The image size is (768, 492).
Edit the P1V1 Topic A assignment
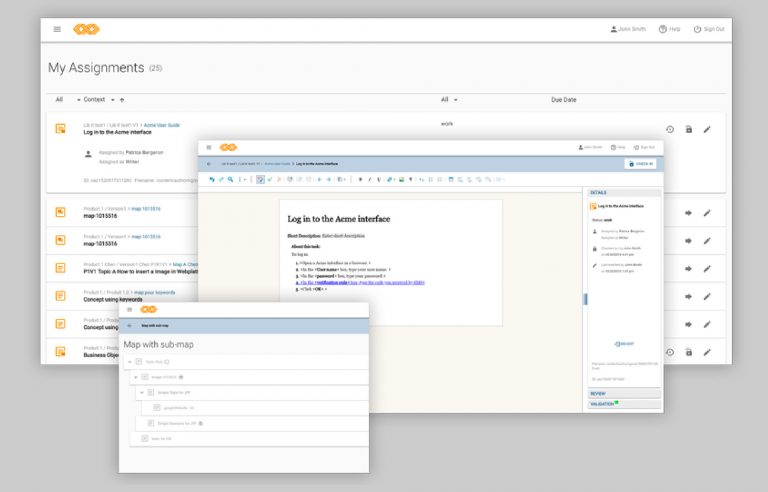(707, 269)
